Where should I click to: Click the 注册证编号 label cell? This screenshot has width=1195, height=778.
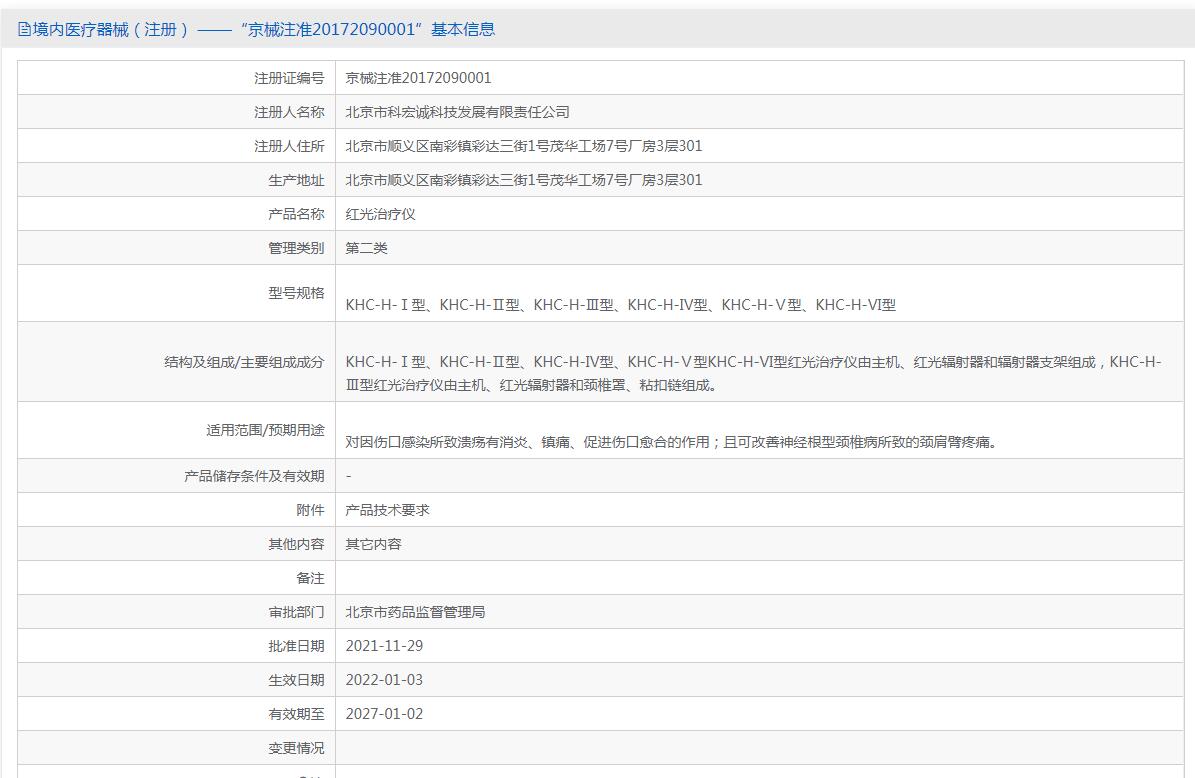click(289, 78)
